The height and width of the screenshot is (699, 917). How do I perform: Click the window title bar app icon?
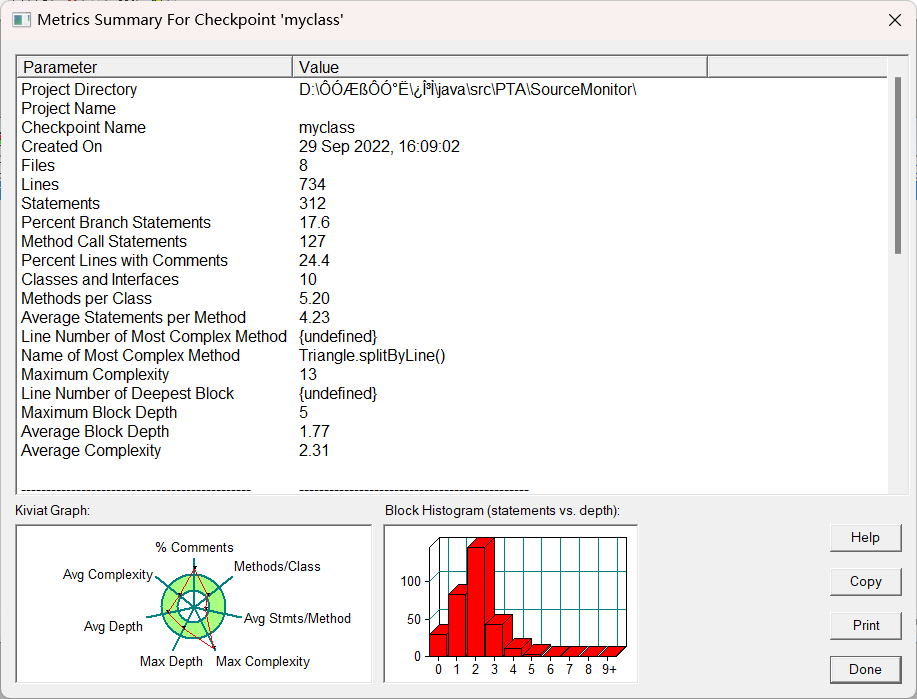[x=22, y=20]
